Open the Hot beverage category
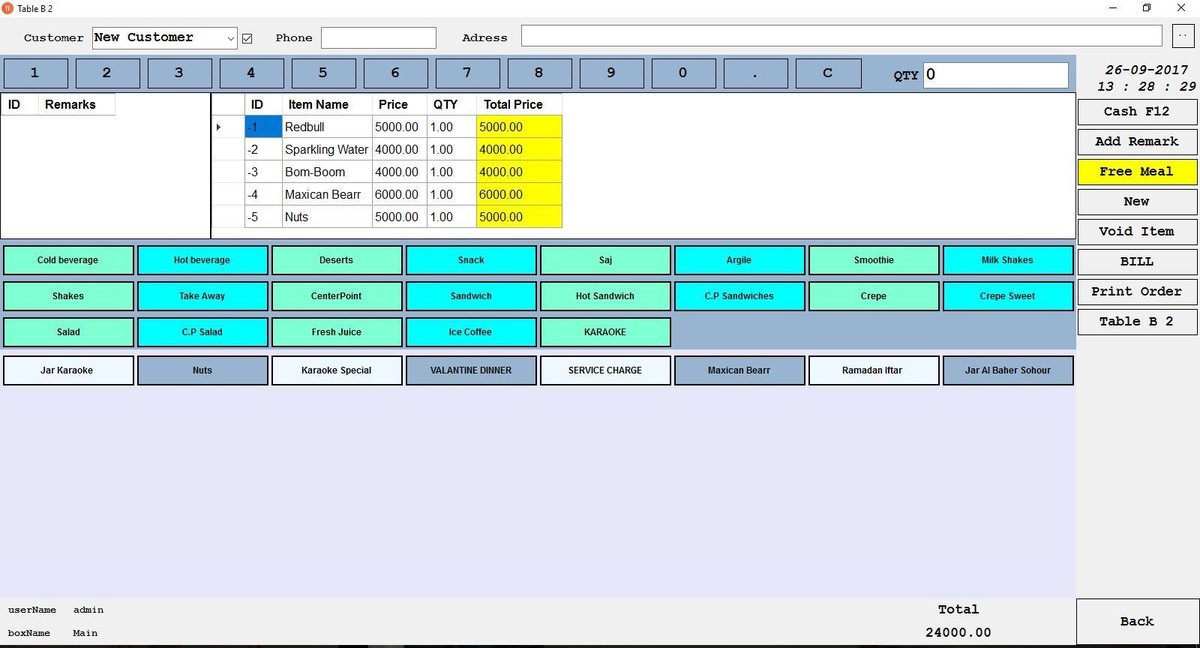The image size is (1200, 648). coord(202,260)
